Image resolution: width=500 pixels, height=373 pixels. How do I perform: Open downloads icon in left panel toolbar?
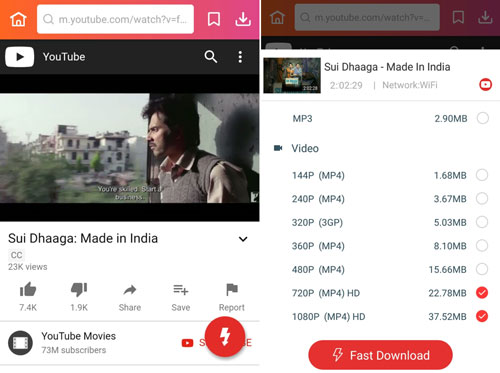pyautogui.click(x=243, y=19)
